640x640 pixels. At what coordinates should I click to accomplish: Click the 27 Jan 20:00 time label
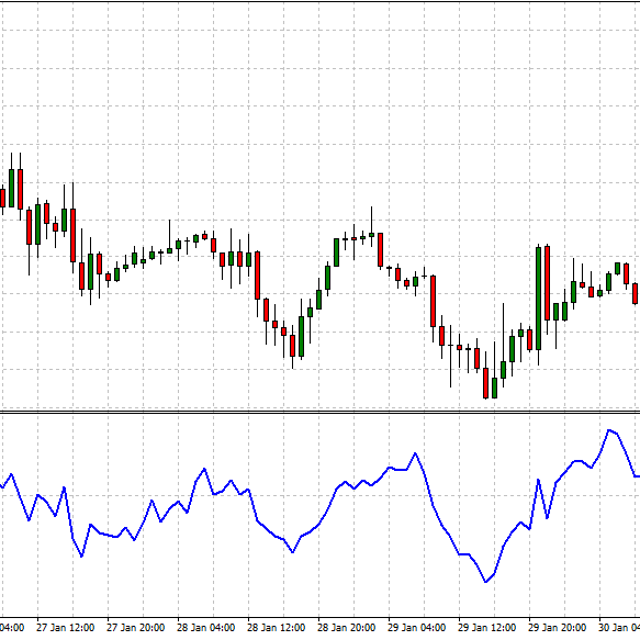point(135,628)
